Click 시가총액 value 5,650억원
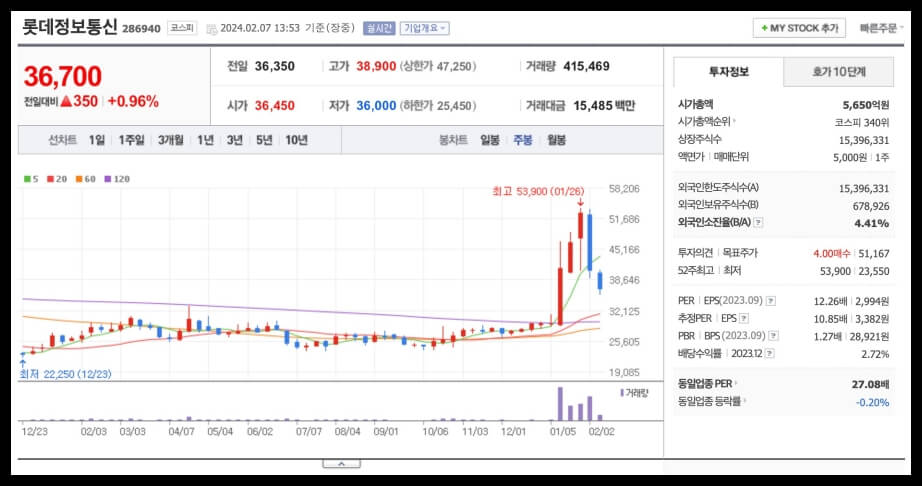 pos(866,105)
